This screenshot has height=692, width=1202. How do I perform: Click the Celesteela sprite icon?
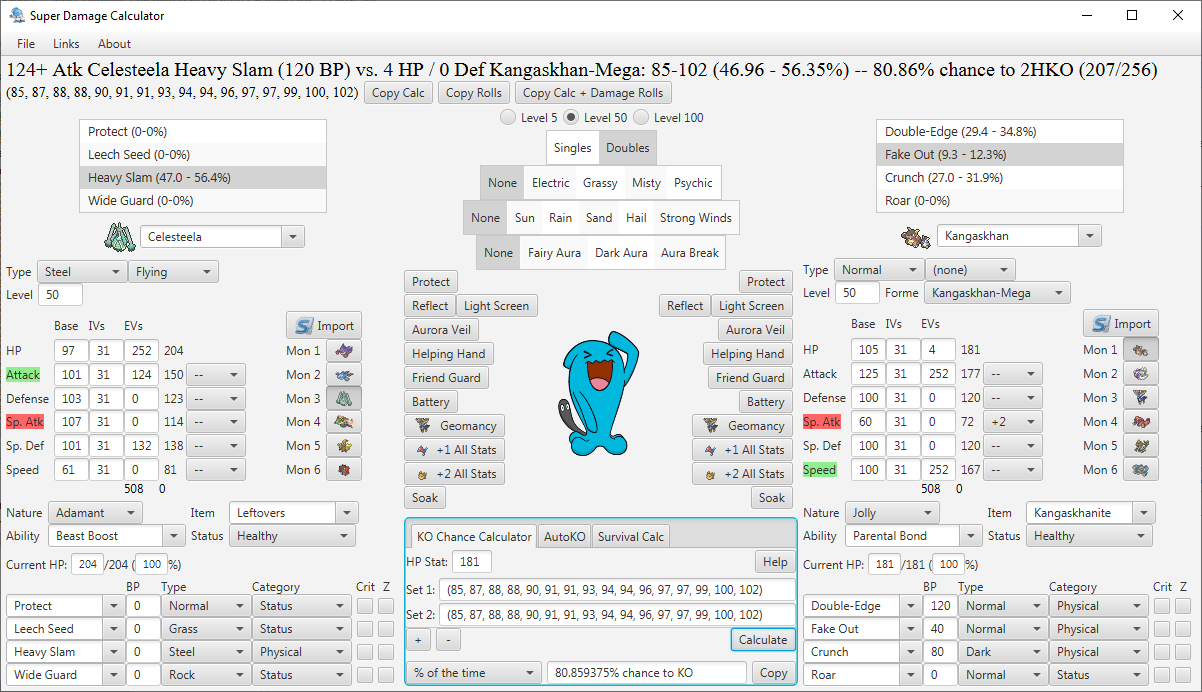(x=119, y=237)
